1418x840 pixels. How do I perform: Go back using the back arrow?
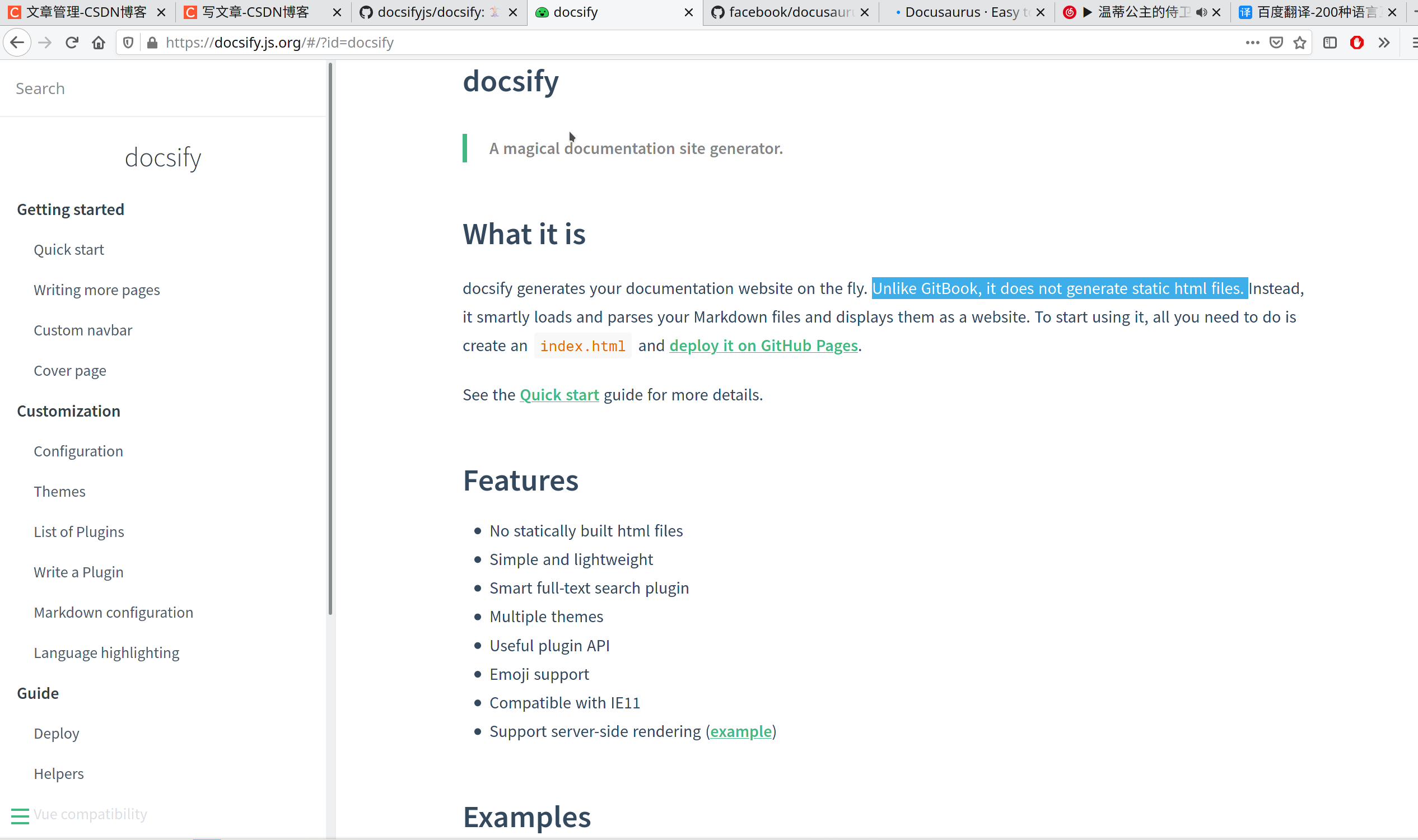pyautogui.click(x=17, y=43)
